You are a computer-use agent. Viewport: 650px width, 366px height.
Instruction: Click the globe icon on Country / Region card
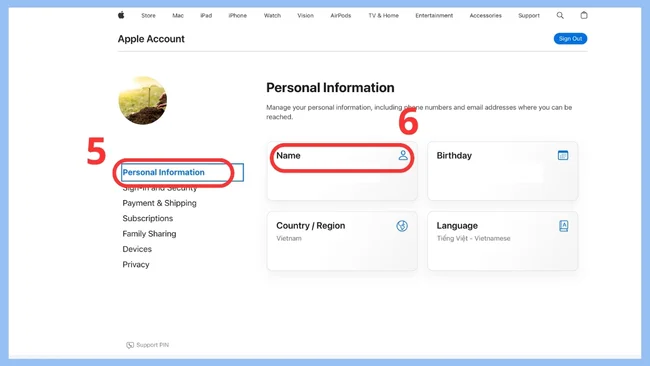click(x=402, y=226)
